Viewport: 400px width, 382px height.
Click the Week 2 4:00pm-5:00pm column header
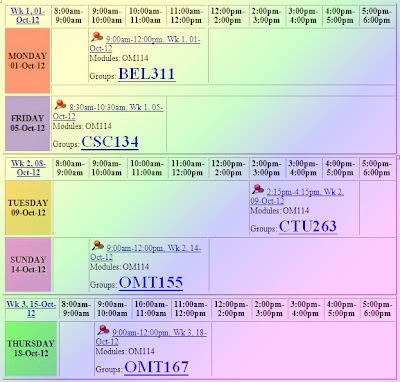point(340,168)
